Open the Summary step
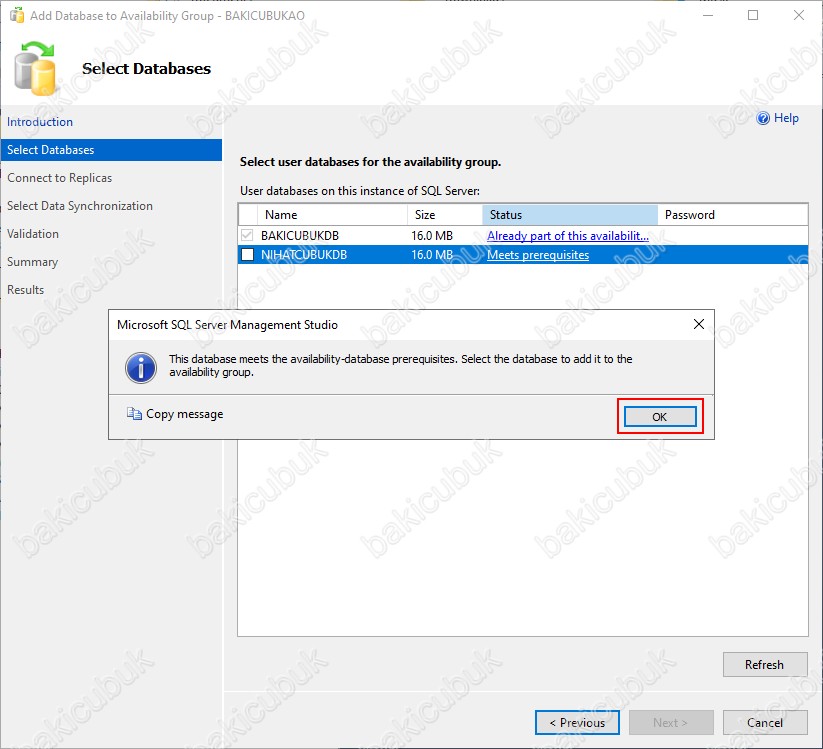Viewport: 823px width, 749px height. pyautogui.click(x=32, y=262)
